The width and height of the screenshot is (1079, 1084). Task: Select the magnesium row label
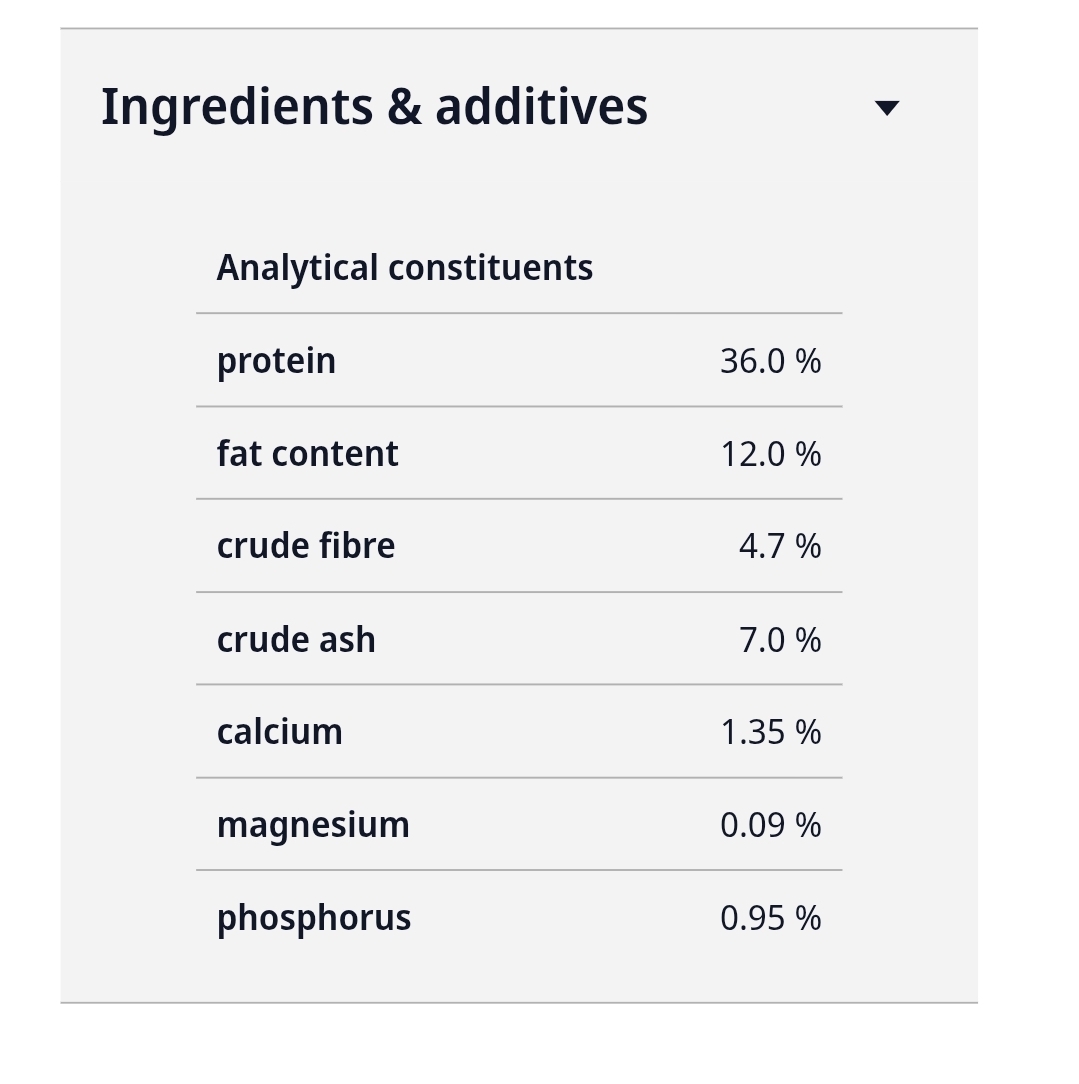[312, 825]
